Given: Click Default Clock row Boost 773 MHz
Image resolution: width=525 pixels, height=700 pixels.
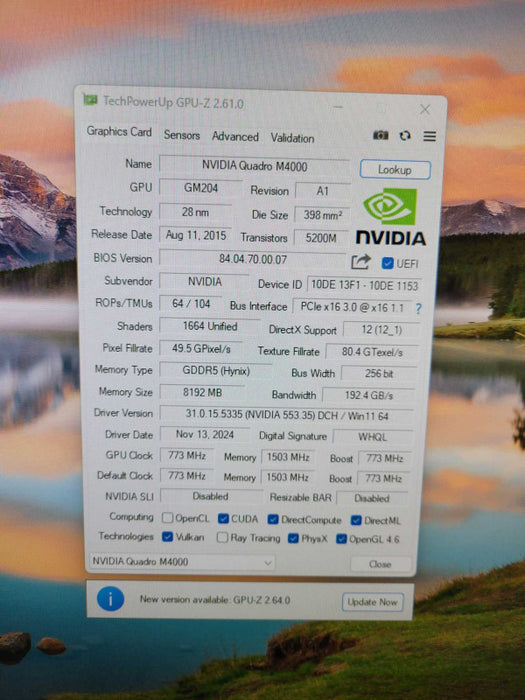Looking at the screenshot, I should (x=383, y=479).
